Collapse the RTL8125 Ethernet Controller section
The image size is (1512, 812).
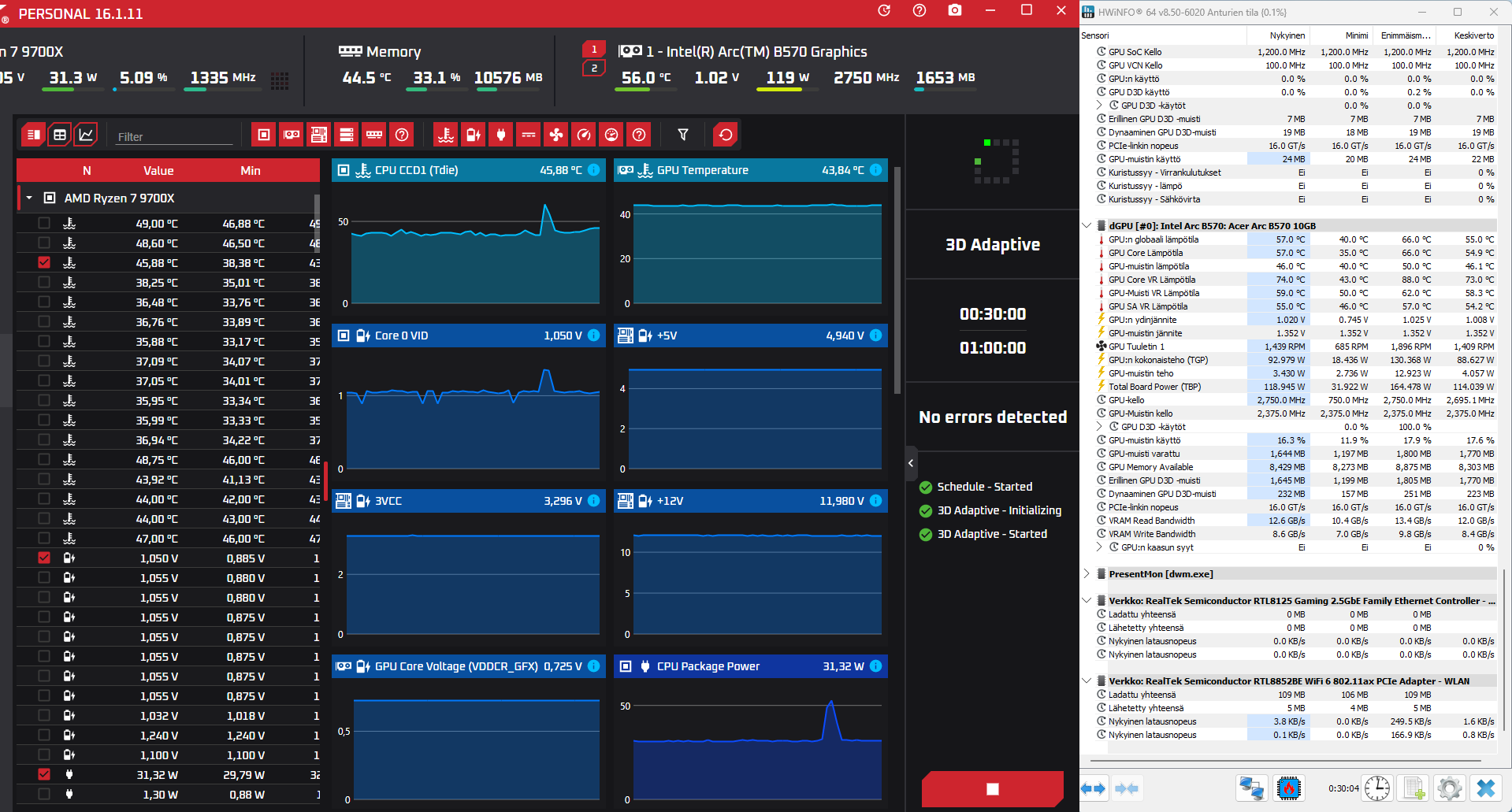pos(1087,601)
